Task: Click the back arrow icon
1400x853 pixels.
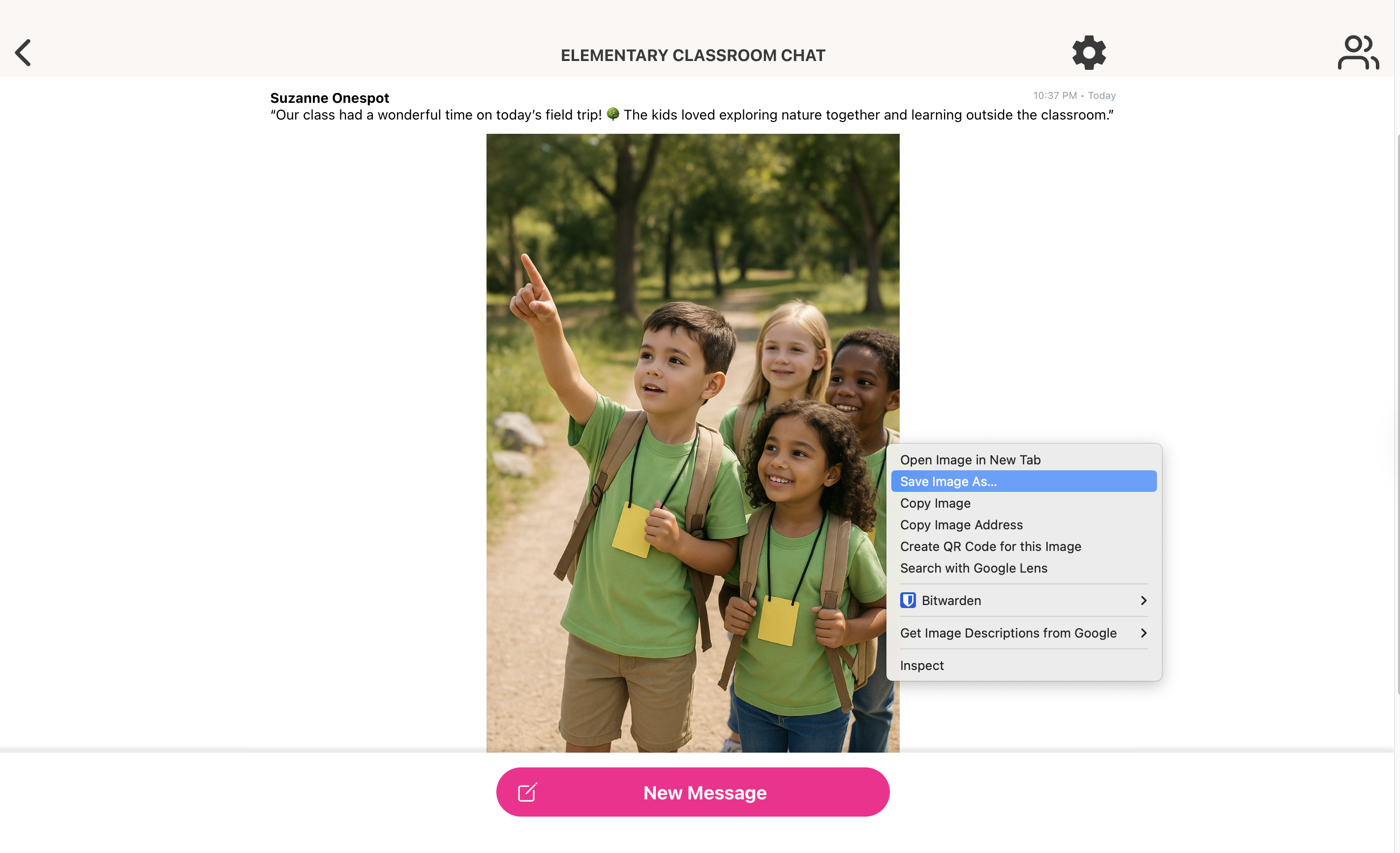Action: click(x=23, y=53)
